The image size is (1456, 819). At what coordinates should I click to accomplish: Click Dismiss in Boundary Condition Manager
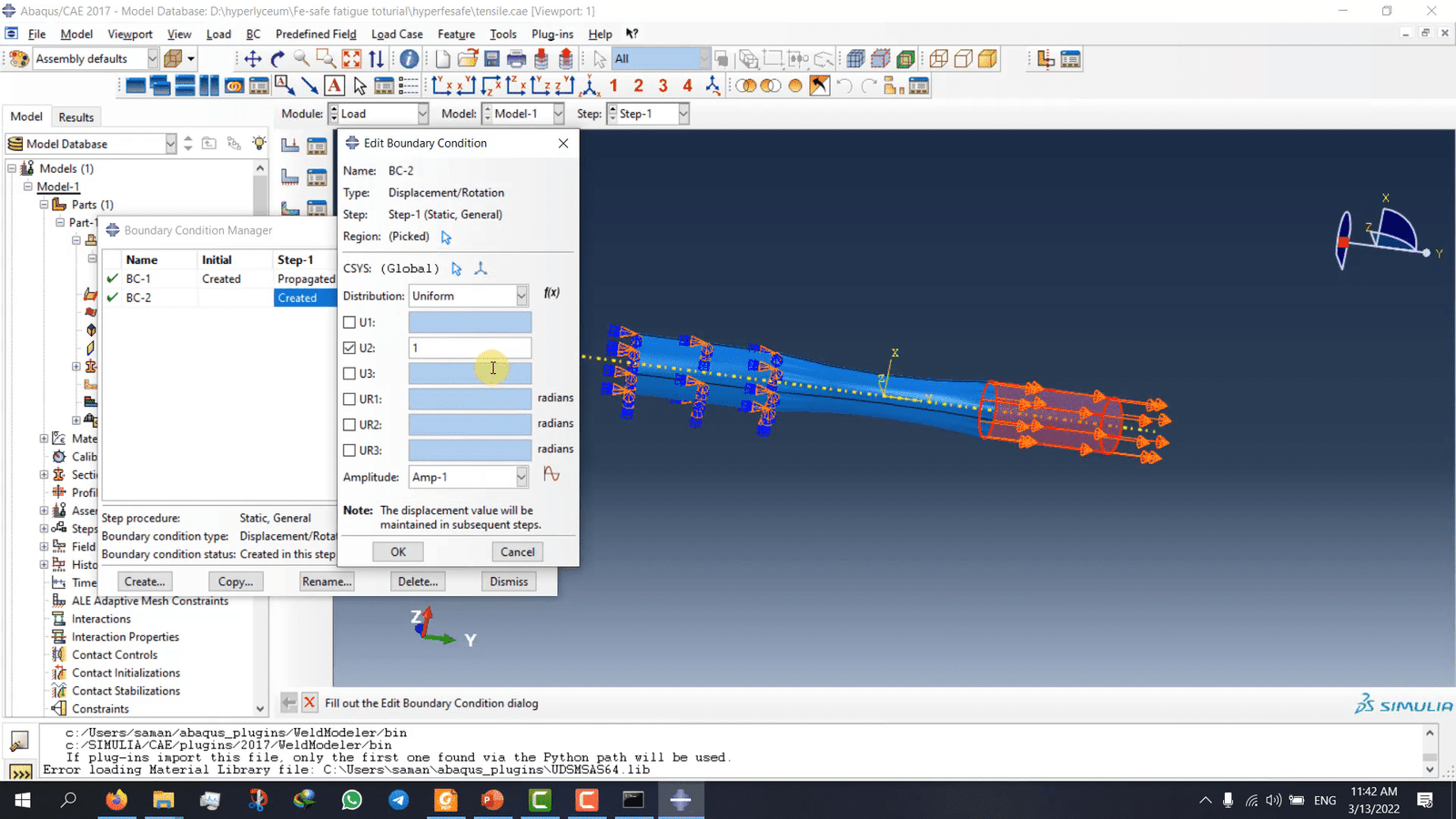click(509, 581)
